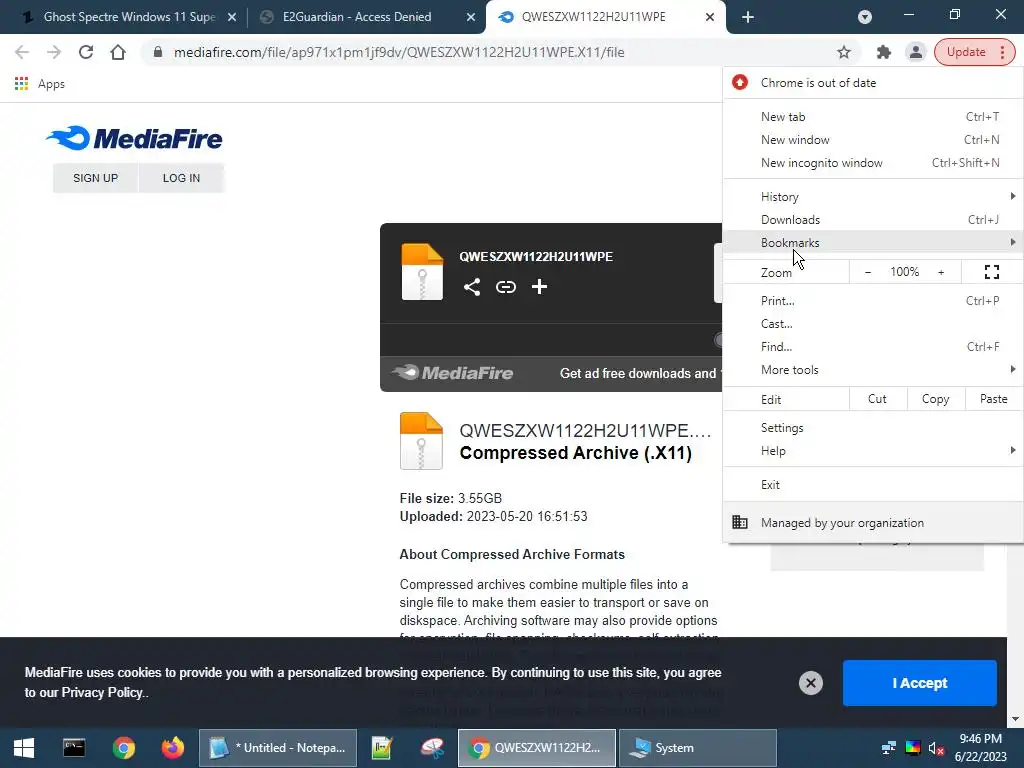Open the Chrome three-dot menu icon
The width and height of the screenshot is (1024, 768).
pos(1002,52)
